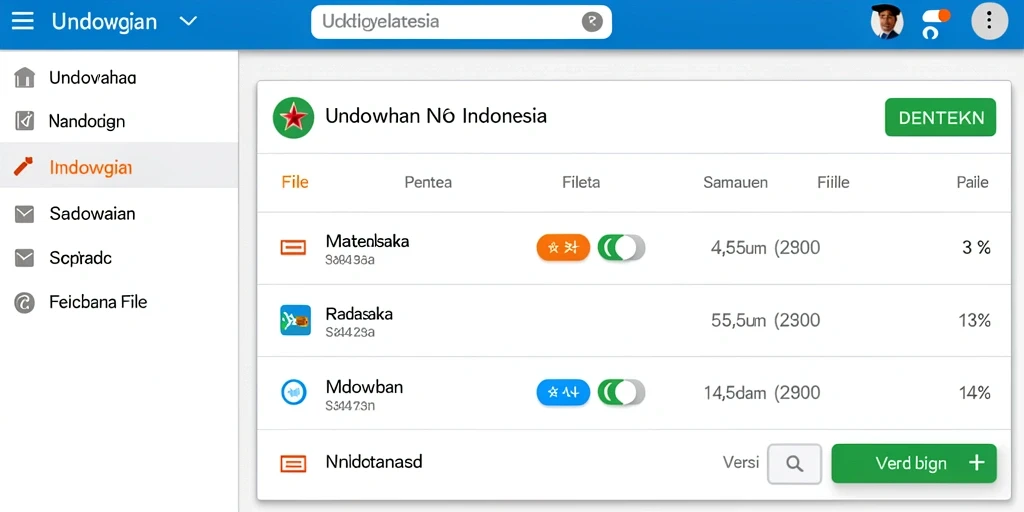Click the Nandoogn edit icon
This screenshot has height=512, width=1024.
click(24, 121)
